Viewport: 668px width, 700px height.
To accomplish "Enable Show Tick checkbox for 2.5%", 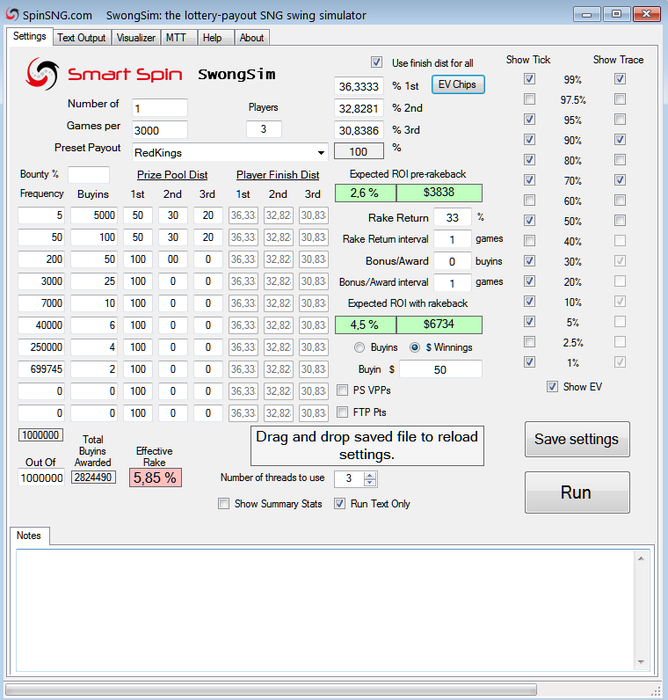I will pos(529,342).
